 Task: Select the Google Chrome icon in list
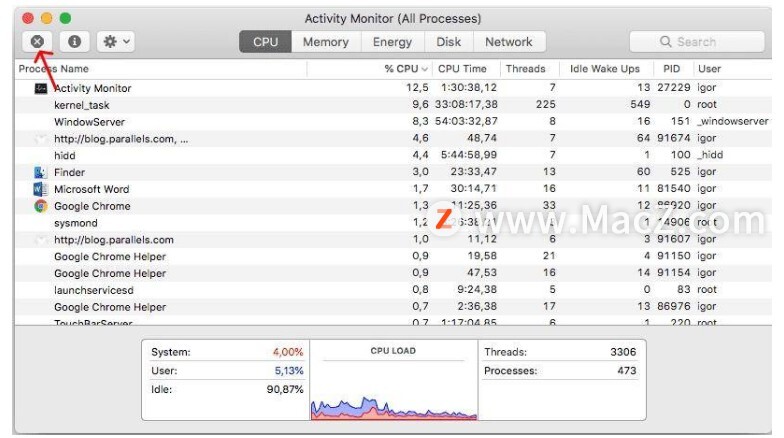click(40, 206)
